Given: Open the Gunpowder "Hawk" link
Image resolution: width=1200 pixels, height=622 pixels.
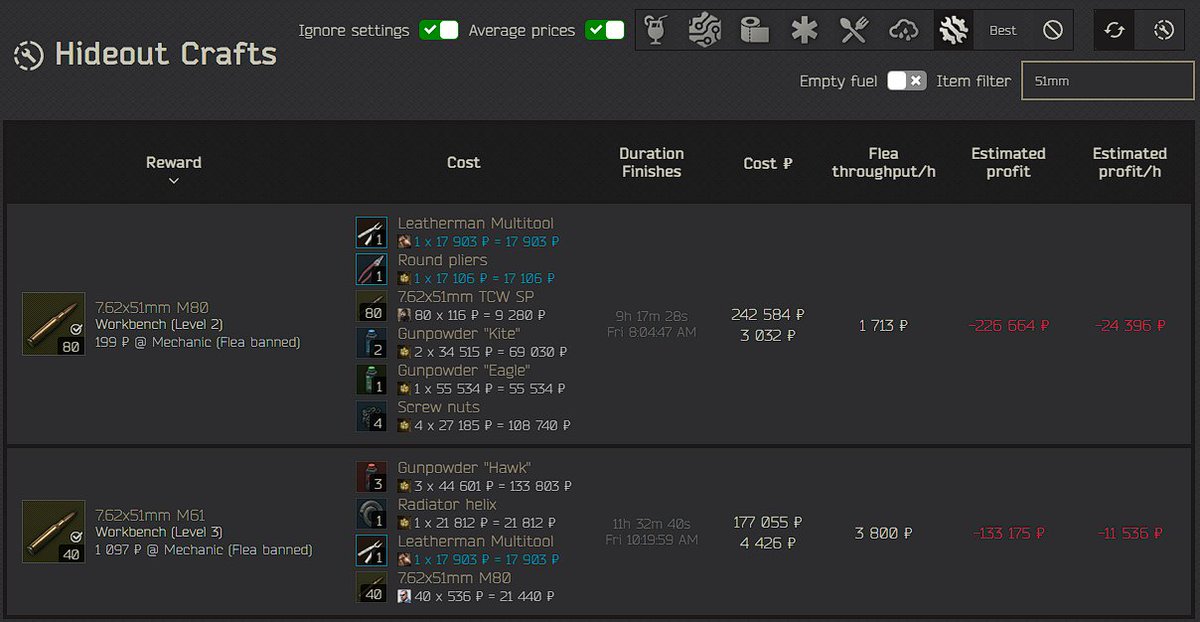Looking at the screenshot, I should [x=464, y=468].
